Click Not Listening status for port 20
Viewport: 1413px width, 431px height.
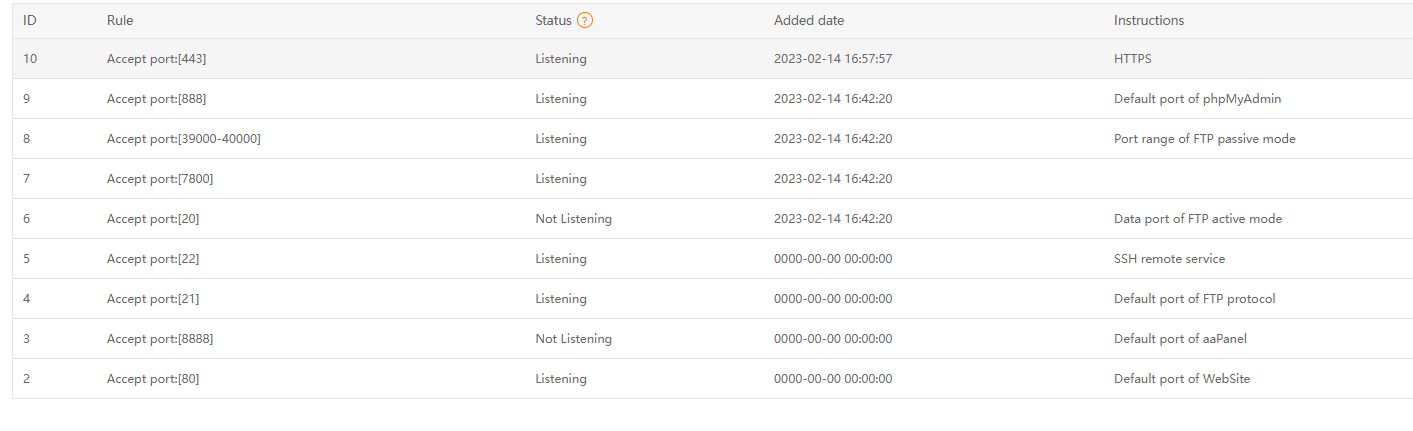tap(573, 219)
